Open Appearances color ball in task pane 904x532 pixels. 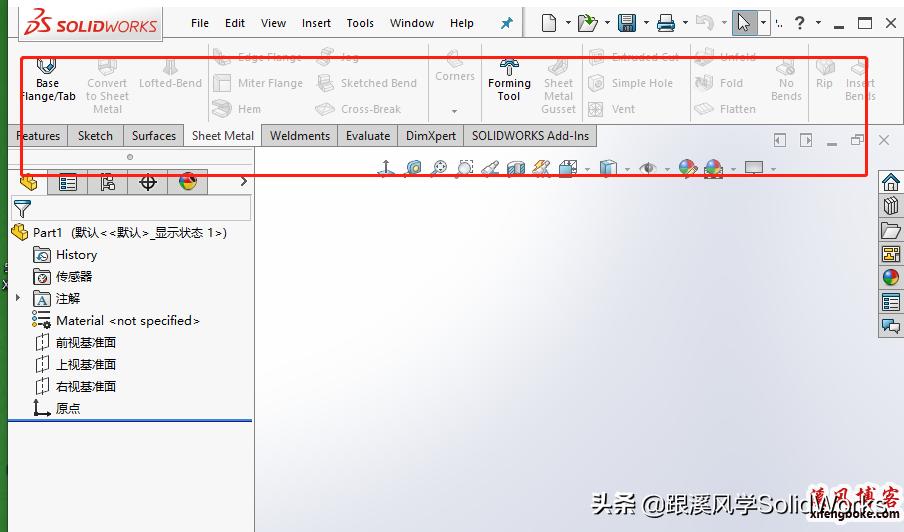click(x=891, y=277)
